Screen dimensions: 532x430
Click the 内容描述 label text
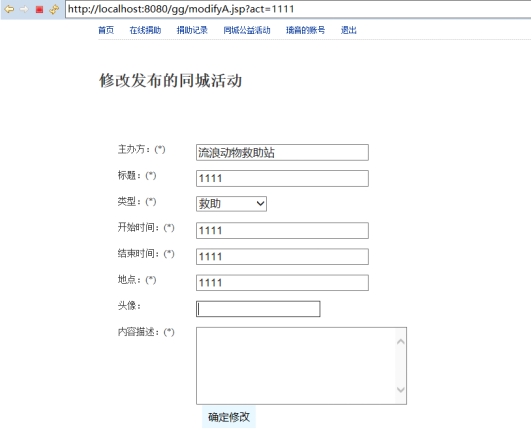coord(146,332)
